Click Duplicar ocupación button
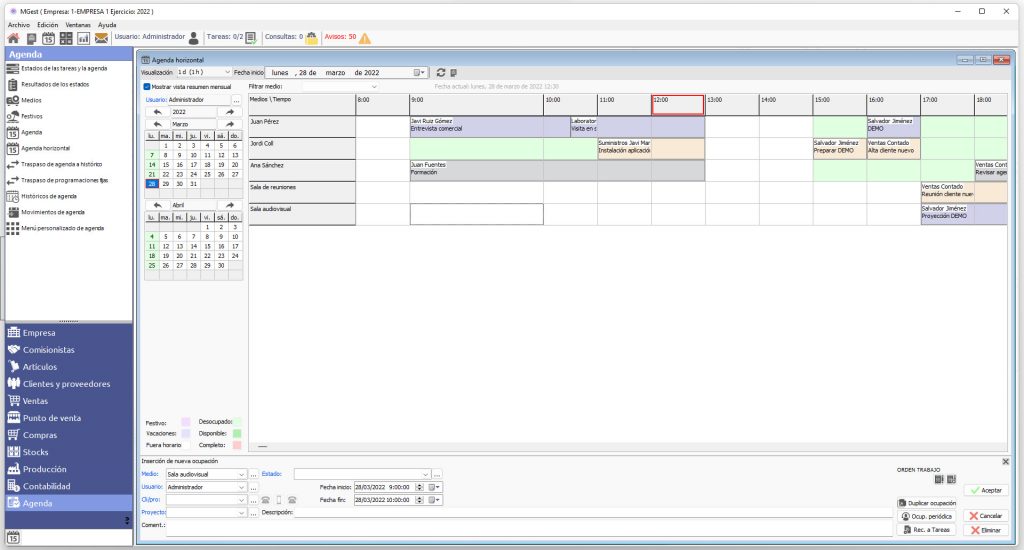The image size is (1024, 550). [x=927, y=503]
